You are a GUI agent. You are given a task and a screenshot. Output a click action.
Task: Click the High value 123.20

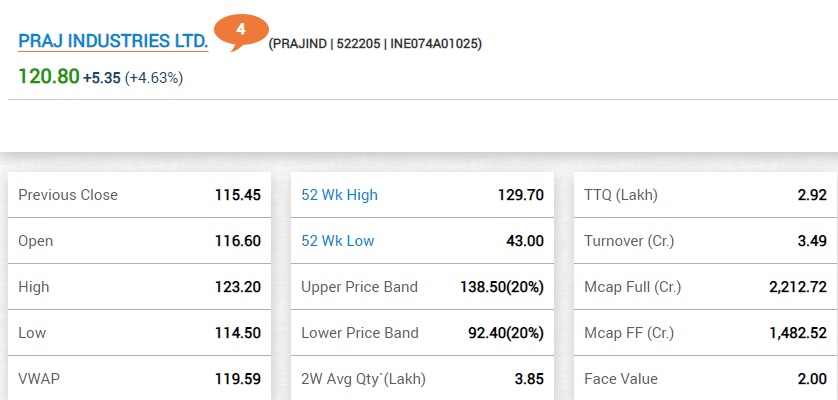pyautogui.click(x=237, y=287)
